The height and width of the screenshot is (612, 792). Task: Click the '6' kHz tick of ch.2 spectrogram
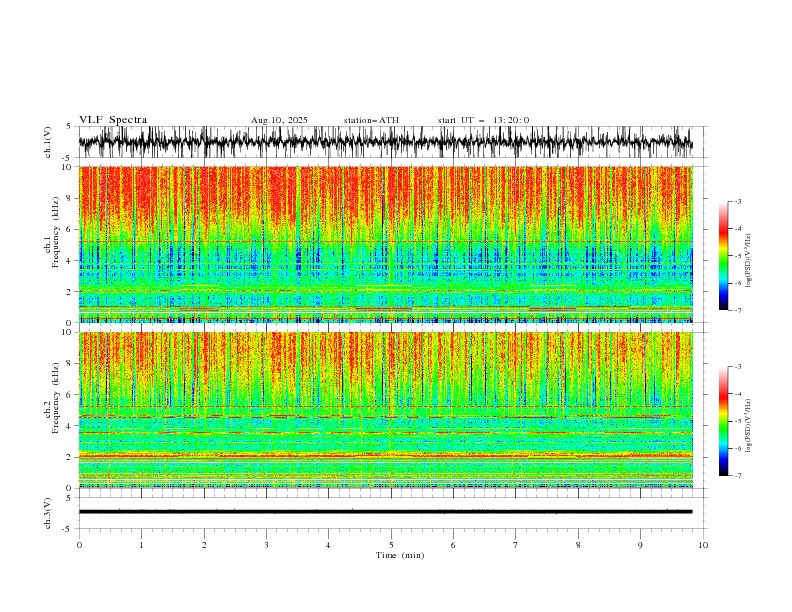(70, 394)
